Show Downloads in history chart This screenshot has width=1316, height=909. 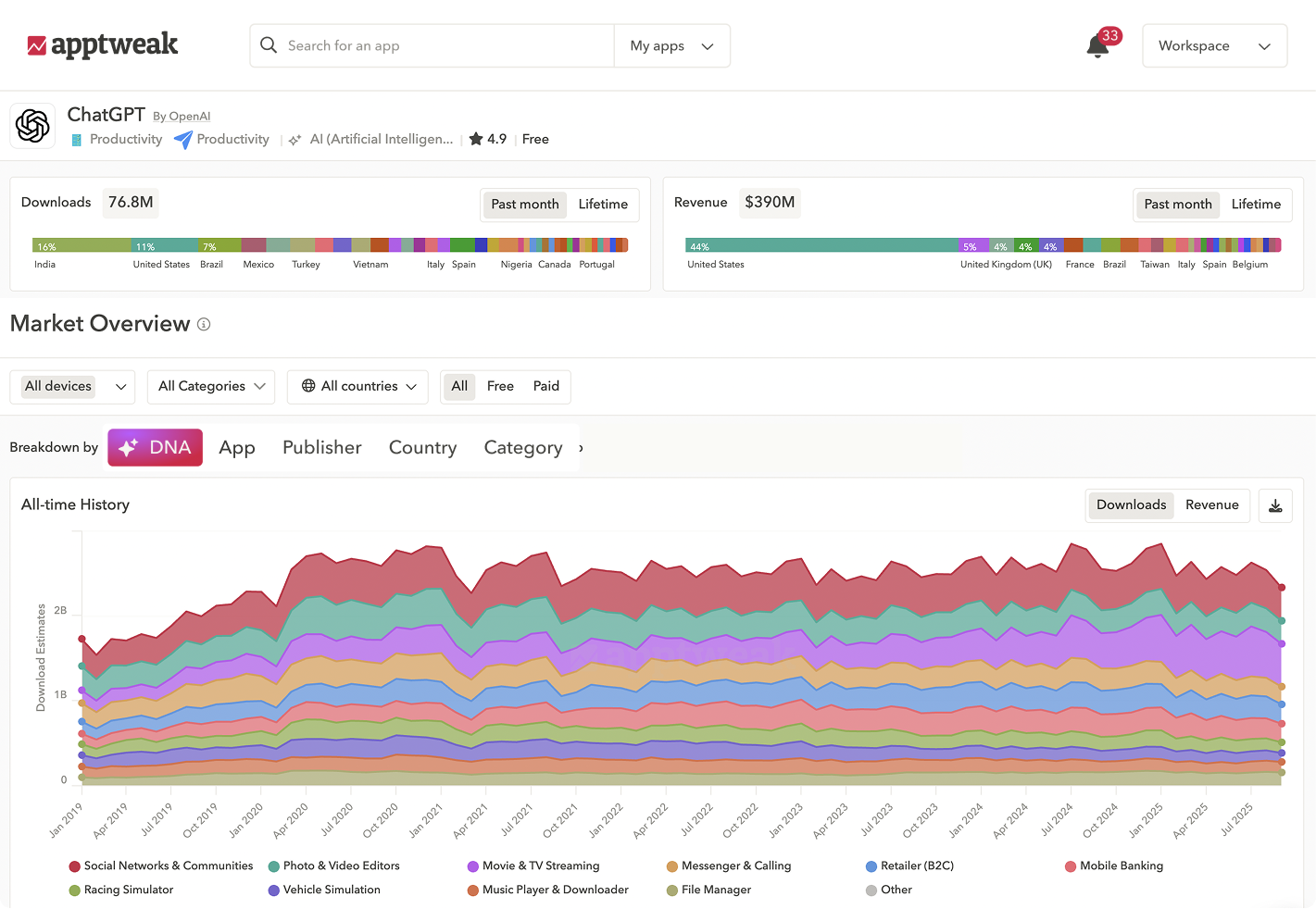(1131, 505)
